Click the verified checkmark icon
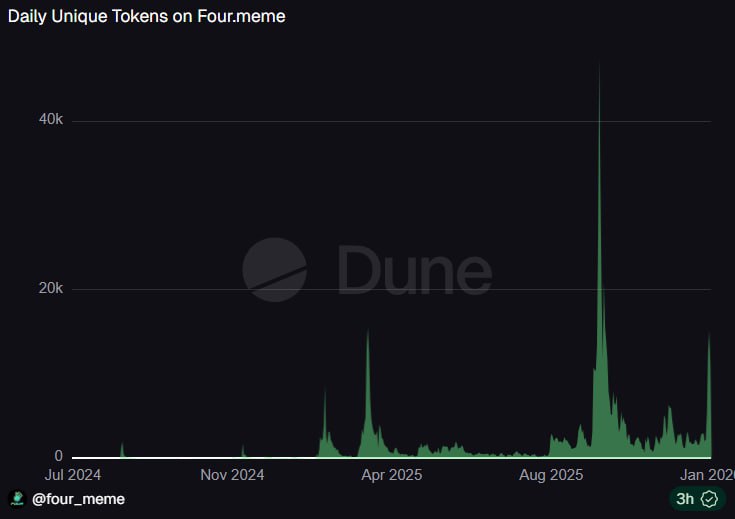735x519 pixels. tap(710, 498)
